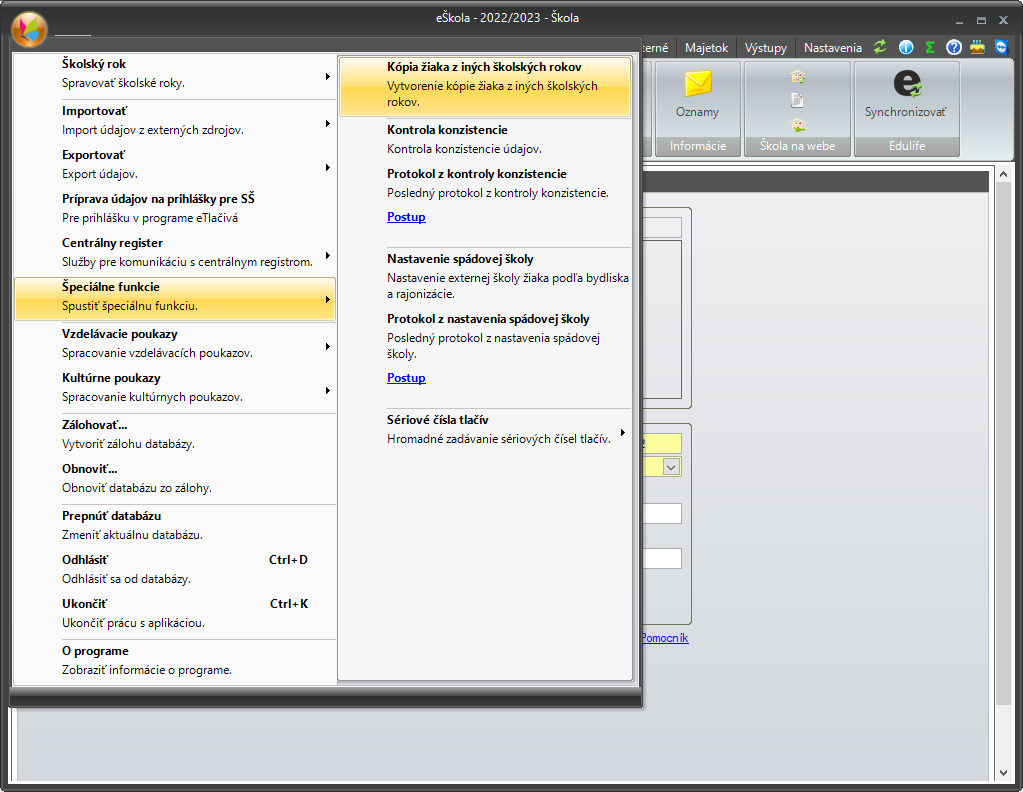Click the birthday cake icon
The width and height of the screenshot is (1023, 792).
coord(977,47)
